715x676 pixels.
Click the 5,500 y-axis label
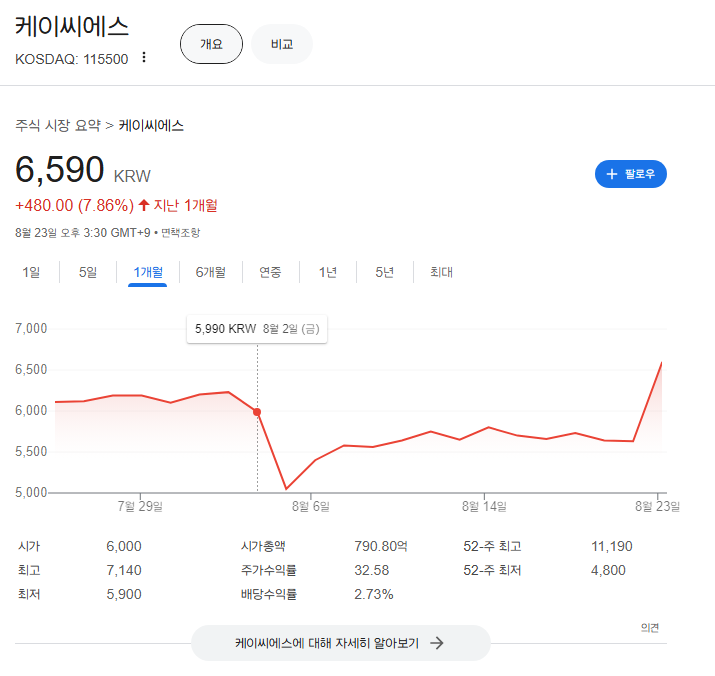coord(31,452)
